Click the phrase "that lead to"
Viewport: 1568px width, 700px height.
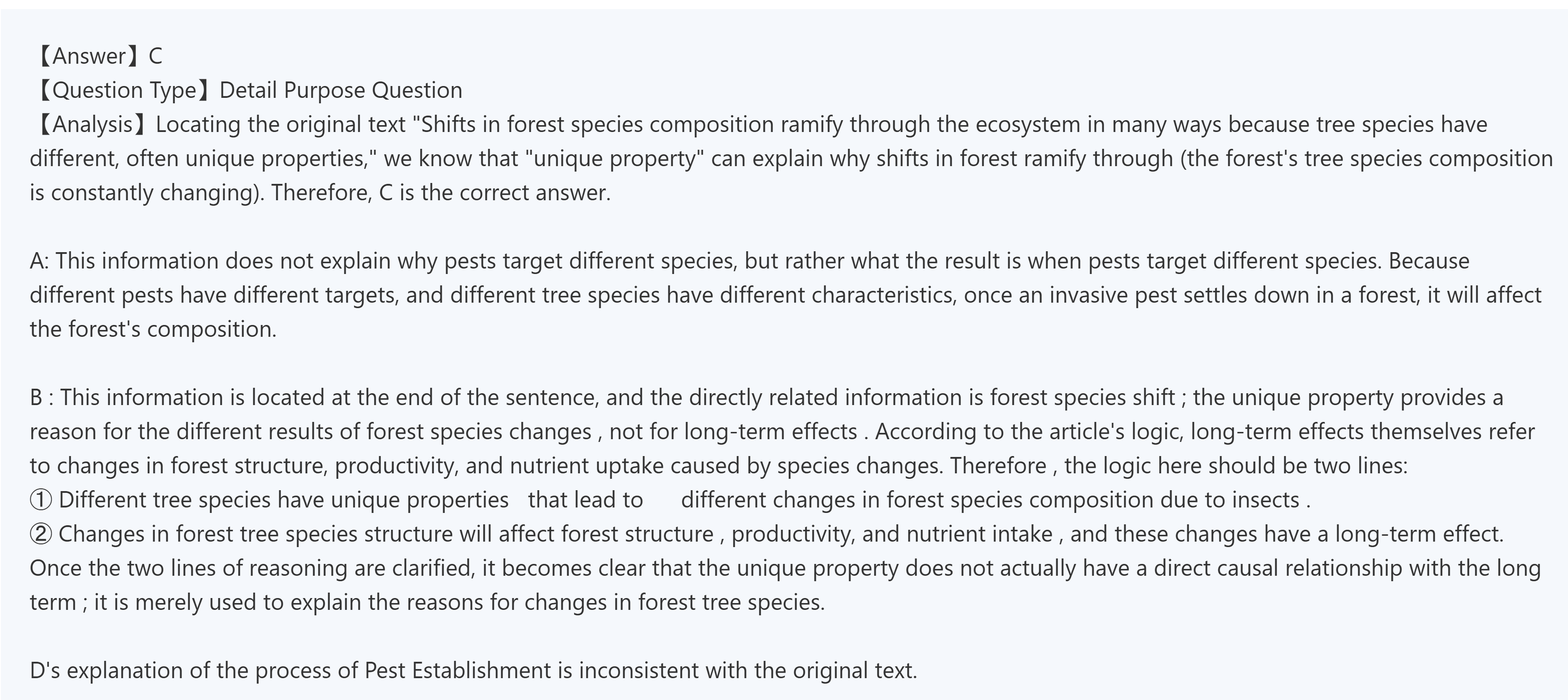tap(585, 500)
